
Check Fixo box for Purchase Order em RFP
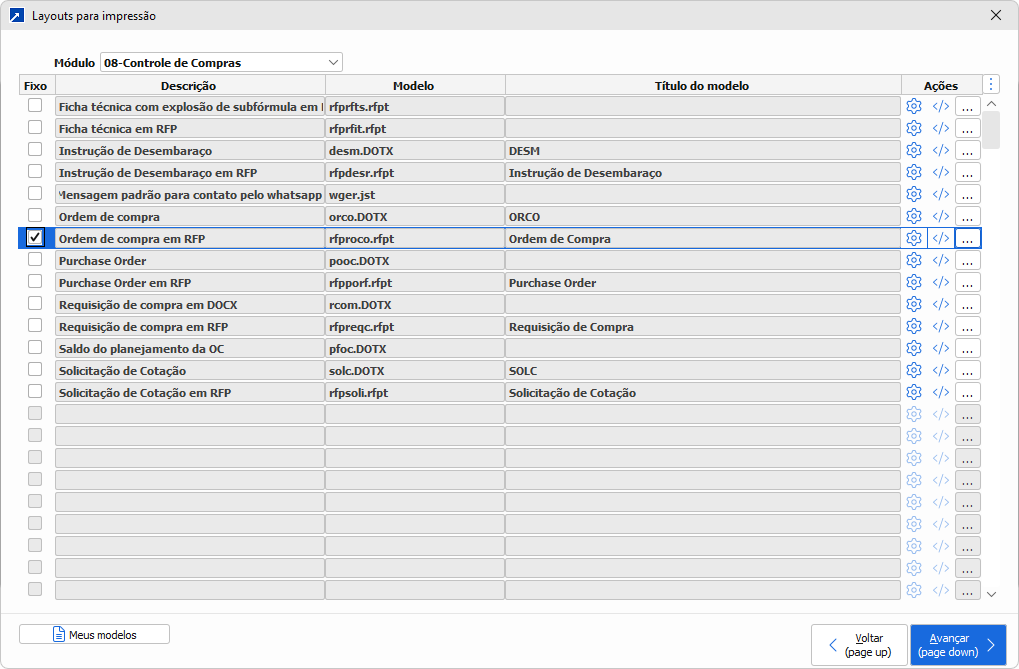click(35, 282)
